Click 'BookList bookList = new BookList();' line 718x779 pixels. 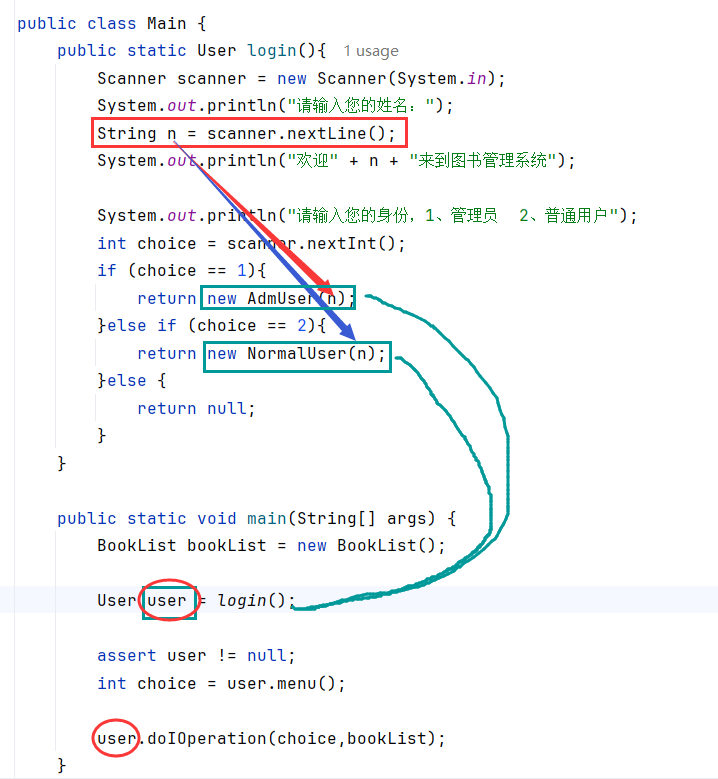pyautogui.click(x=271, y=545)
